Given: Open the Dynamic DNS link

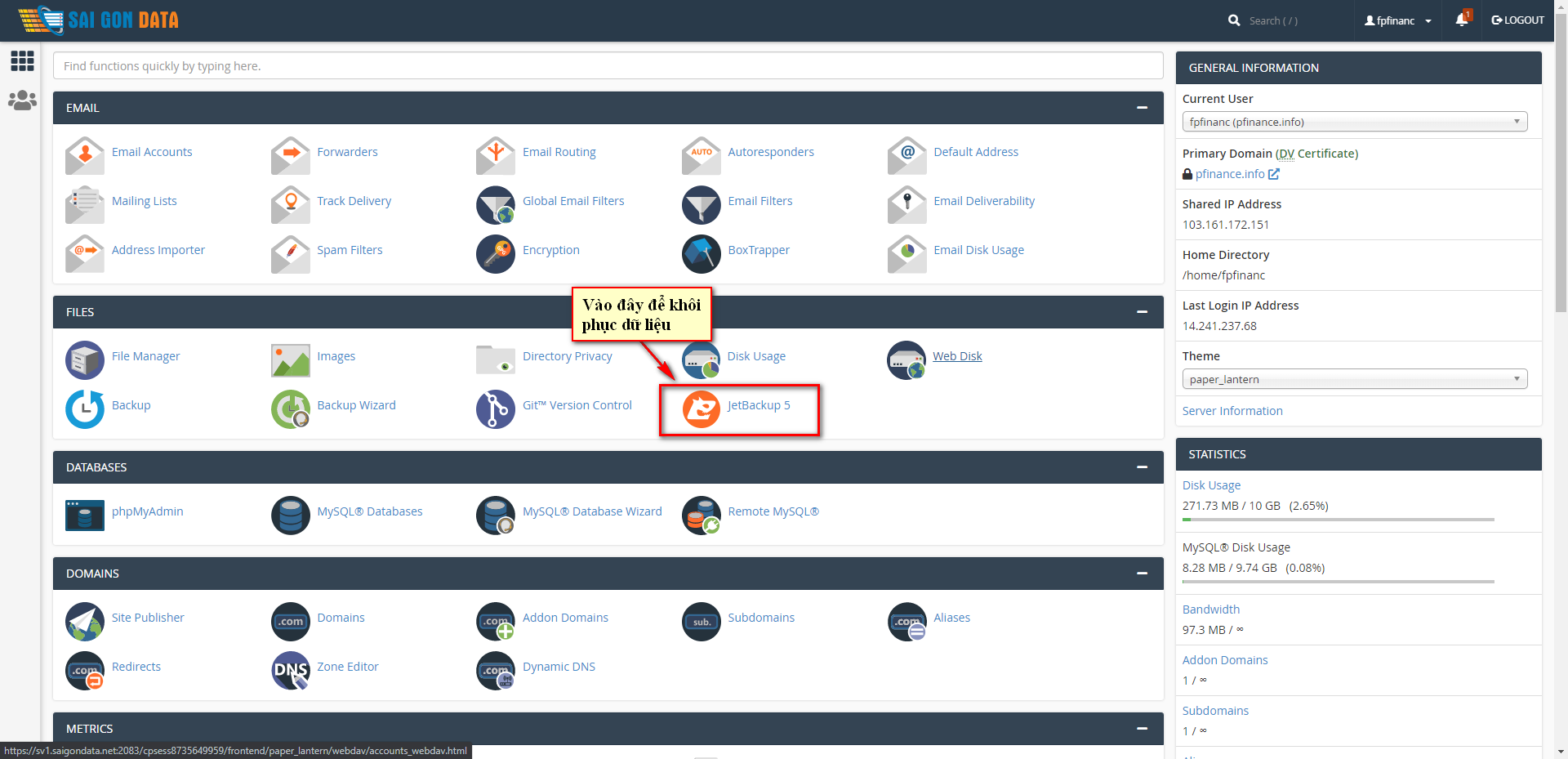Looking at the screenshot, I should [x=559, y=667].
